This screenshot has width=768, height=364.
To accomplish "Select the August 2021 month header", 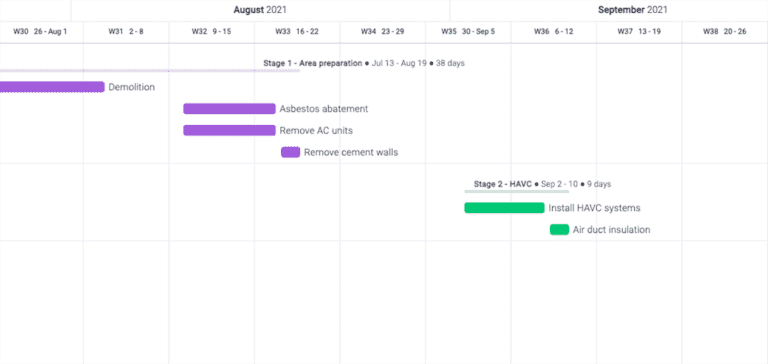I will [260, 10].
